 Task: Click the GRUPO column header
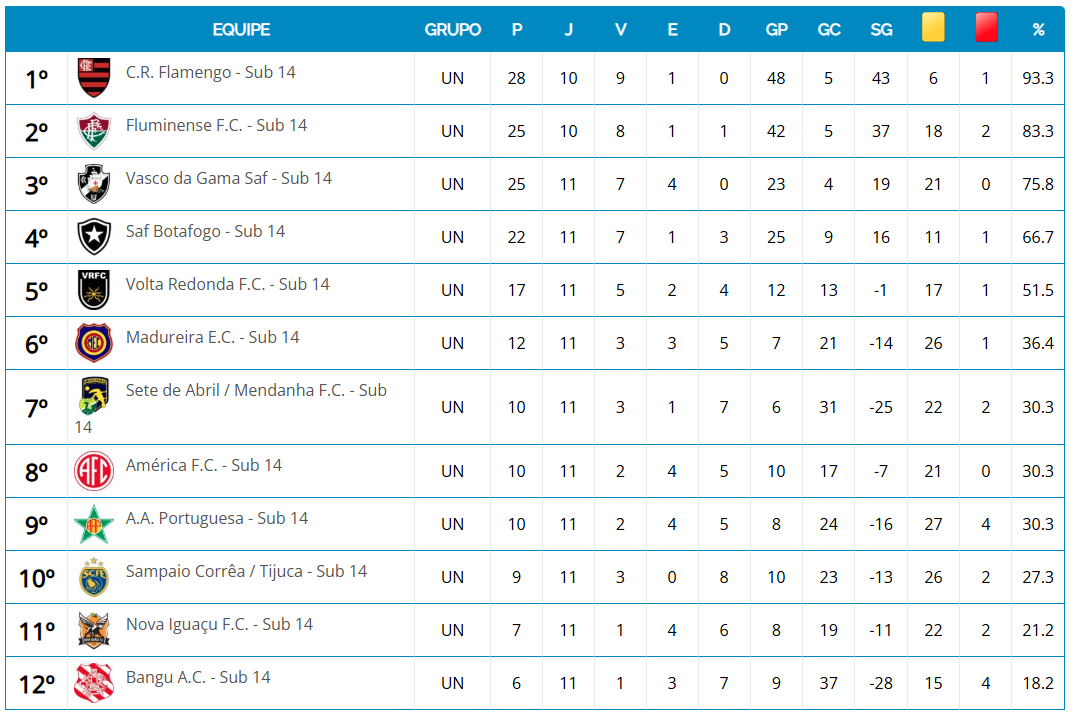[x=452, y=30]
